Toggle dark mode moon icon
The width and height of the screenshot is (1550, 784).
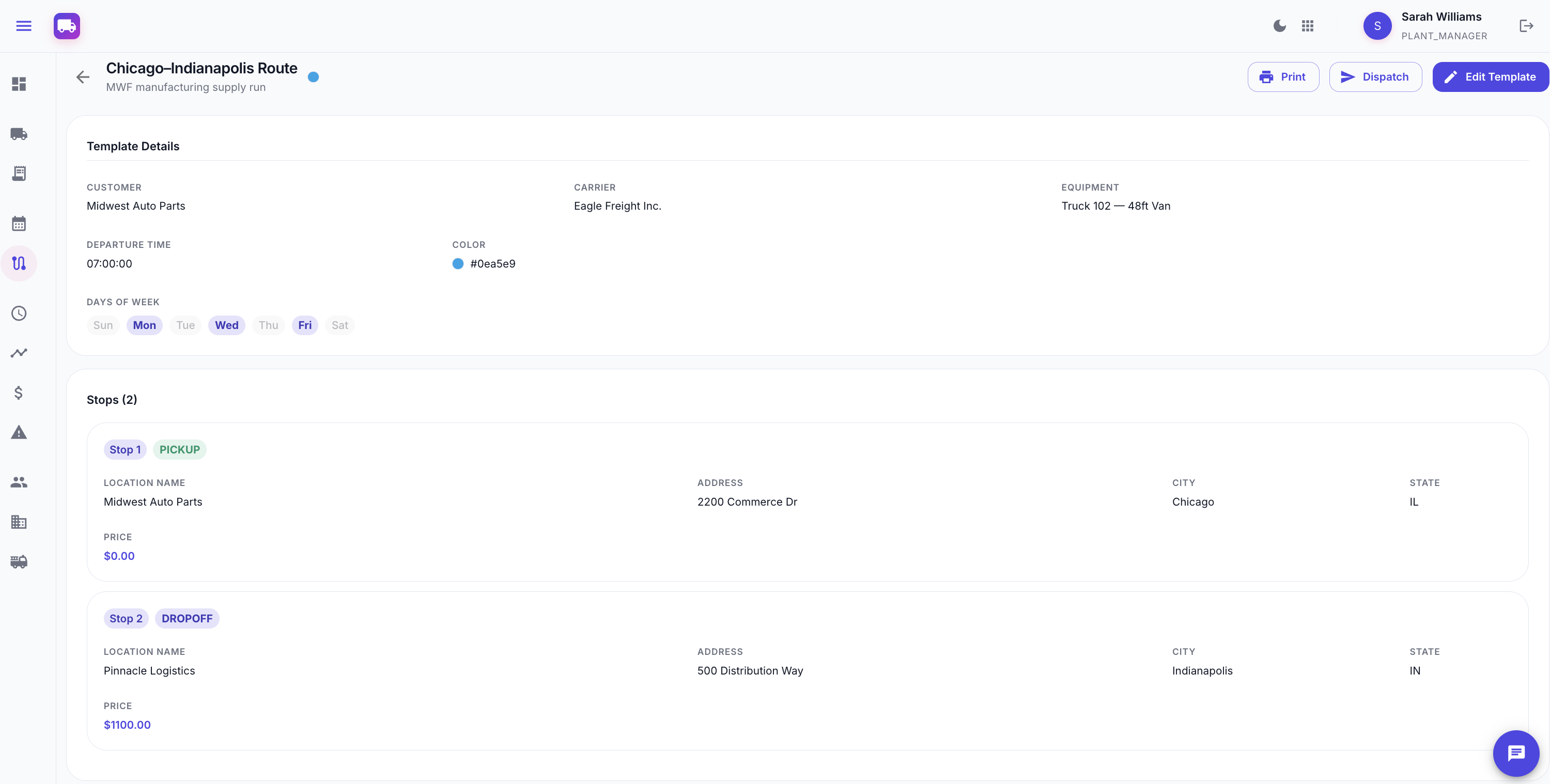1279,26
